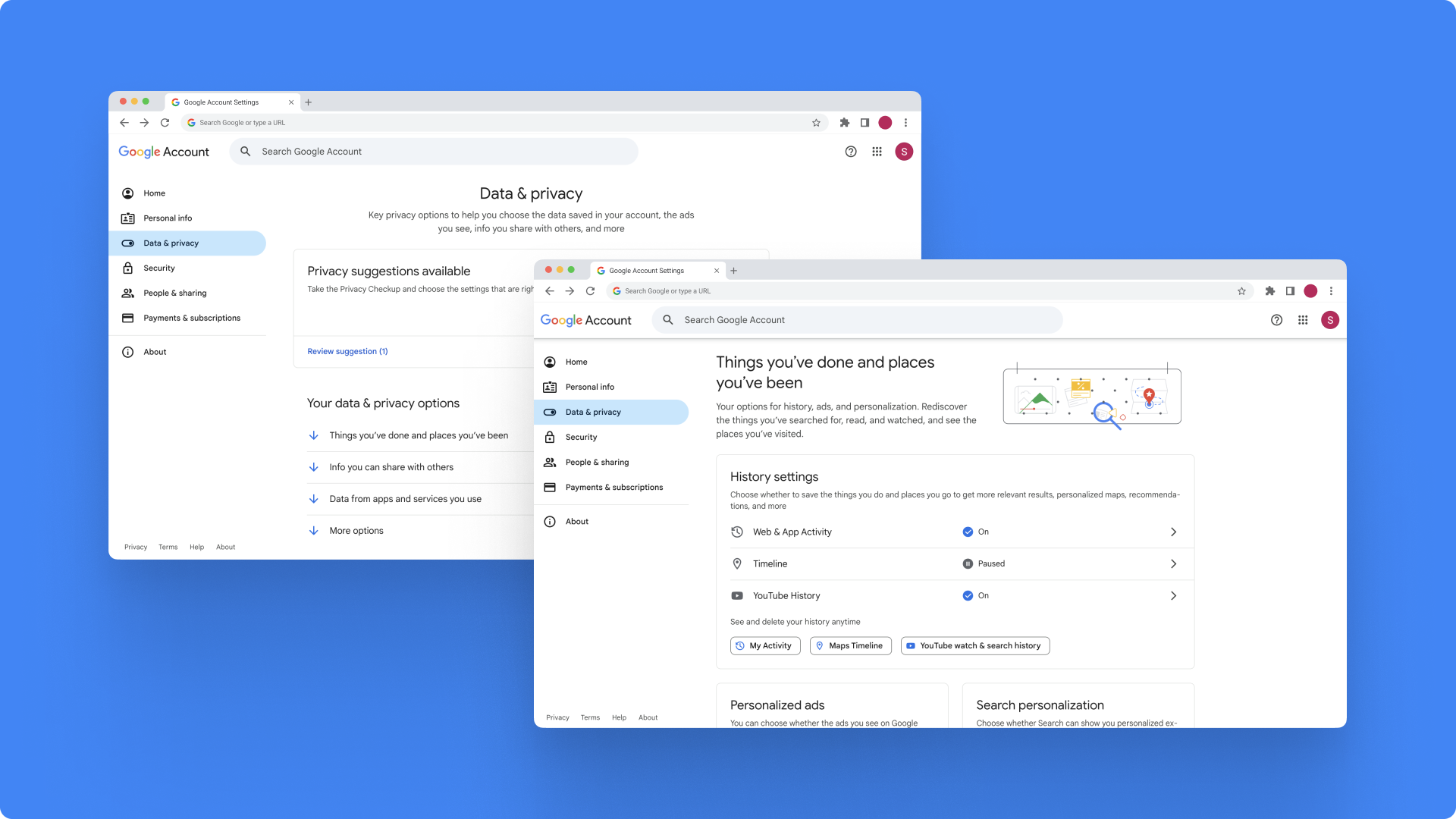Open the Review suggestion (1) link
The height and width of the screenshot is (819, 1456).
pos(347,352)
